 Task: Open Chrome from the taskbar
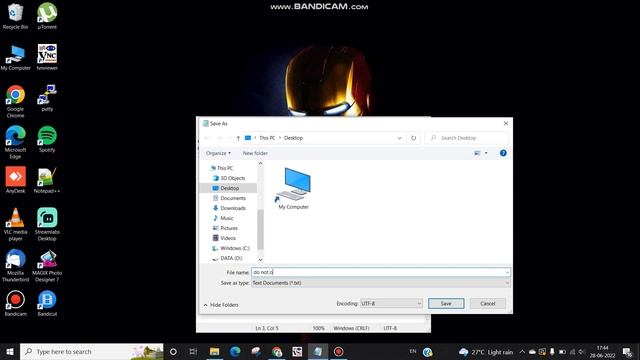click(276, 351)
